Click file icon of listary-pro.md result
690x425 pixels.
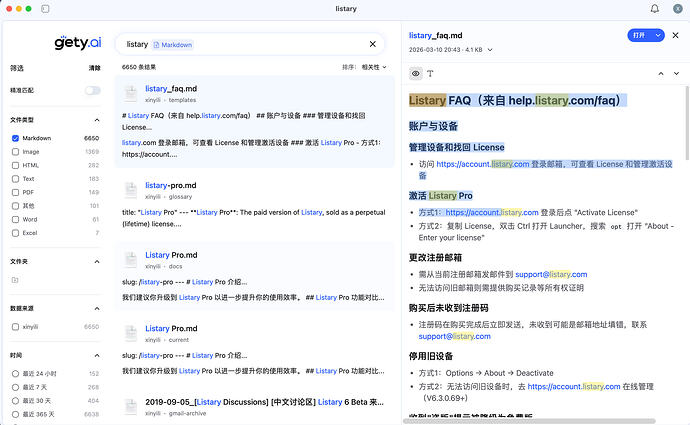pyautogui.click(x=131, y=191)
